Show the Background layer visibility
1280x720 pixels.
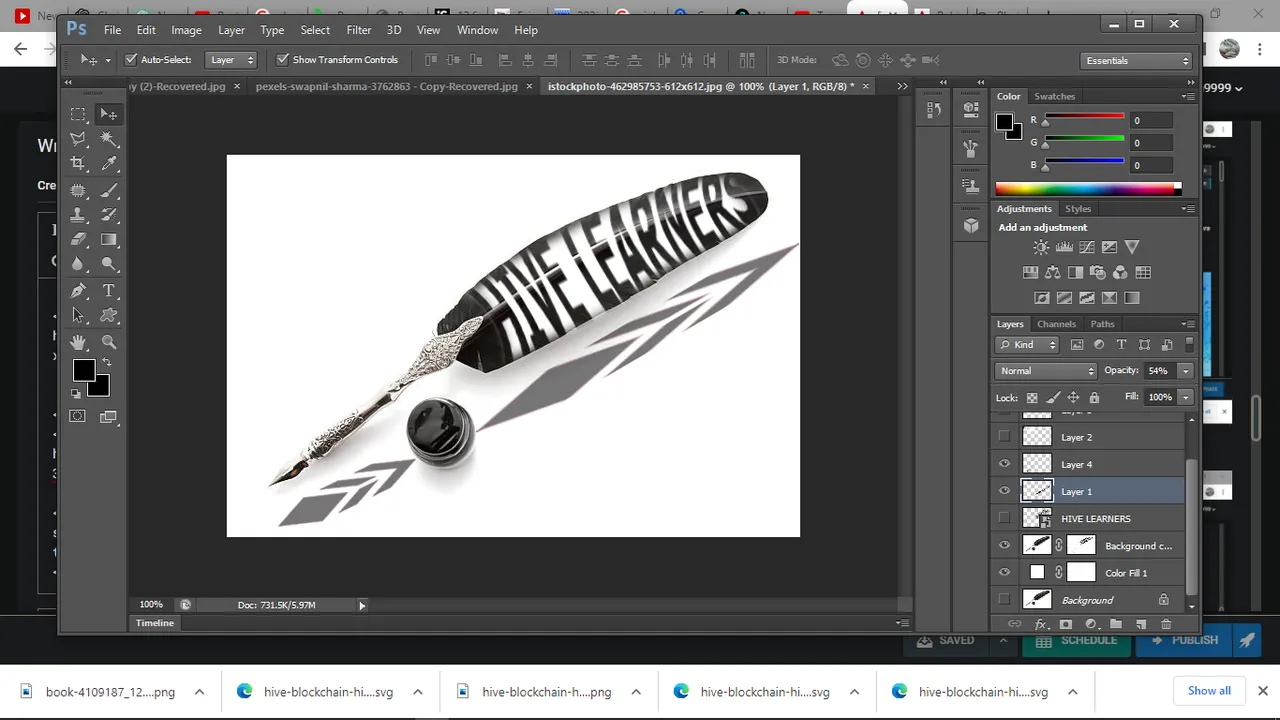coord(1005,600)
